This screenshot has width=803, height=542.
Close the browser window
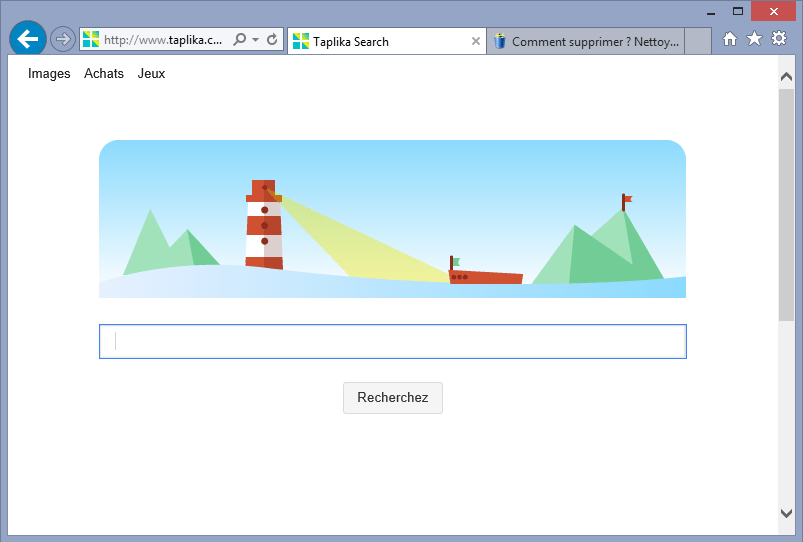[773, 11]
